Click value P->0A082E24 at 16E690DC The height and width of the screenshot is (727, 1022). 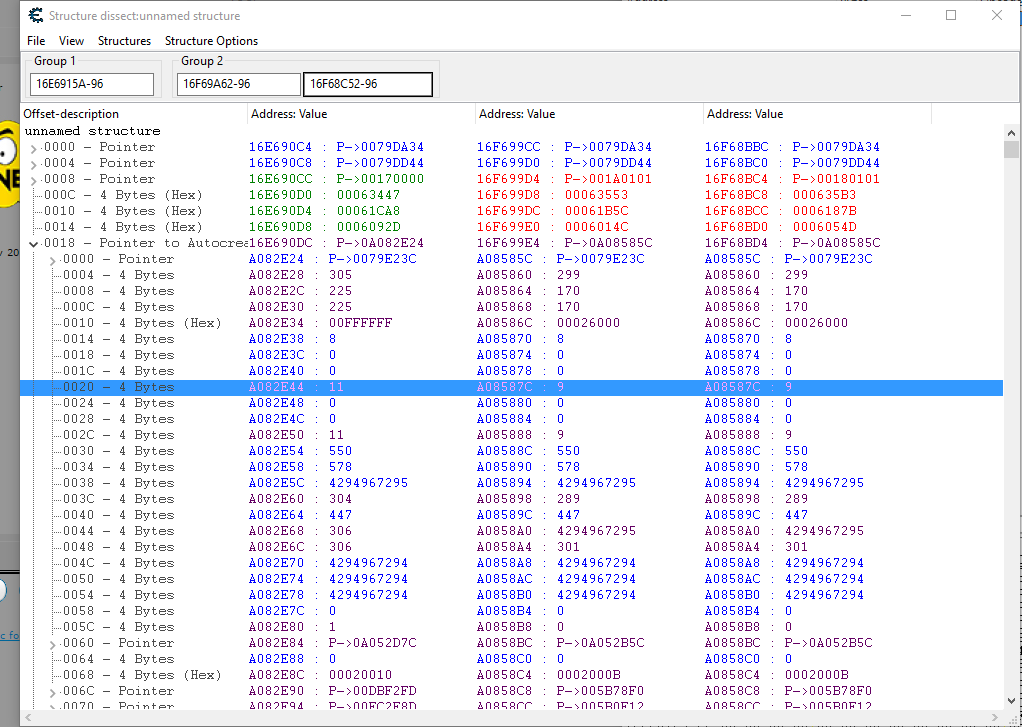click(380, 243)
